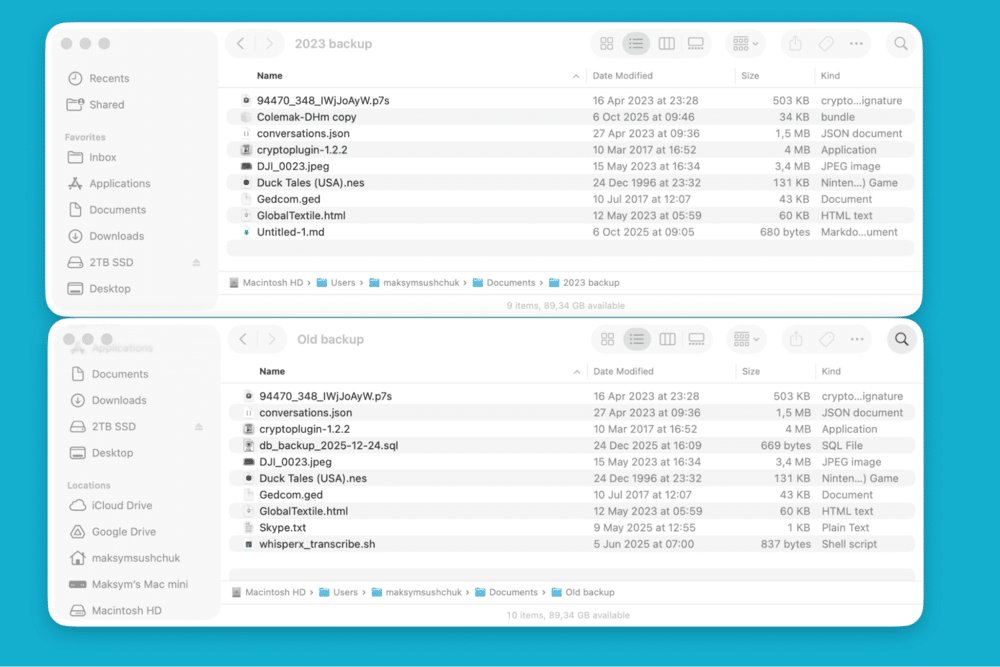This screenshot has height=667, width=1000.
Task: Eject 2TB SSD in Old backup sidebar
Action: [199, 427]
